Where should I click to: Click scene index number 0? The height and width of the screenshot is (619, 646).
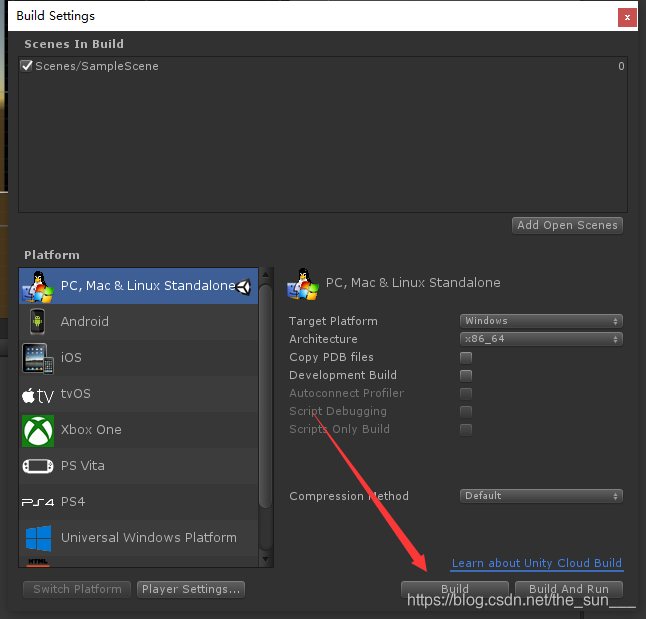coord(621,66)
